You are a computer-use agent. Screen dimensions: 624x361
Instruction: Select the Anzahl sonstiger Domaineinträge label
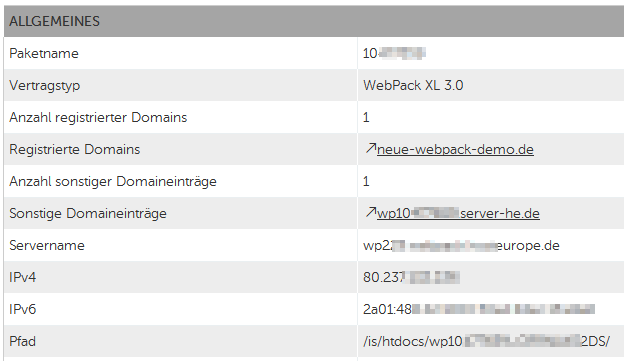point(113,181)
